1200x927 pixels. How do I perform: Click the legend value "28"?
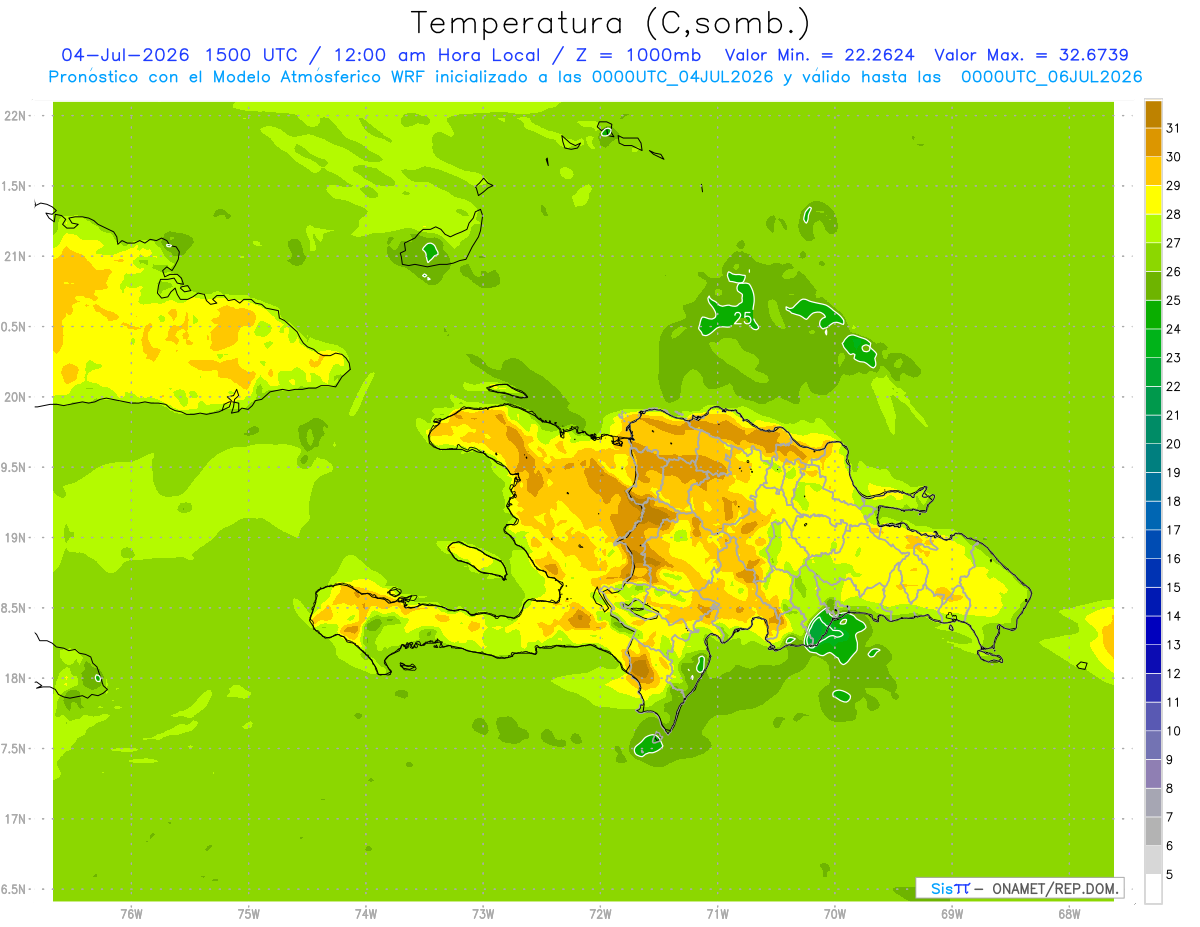pyautogui.click(x=1174, y=214)
